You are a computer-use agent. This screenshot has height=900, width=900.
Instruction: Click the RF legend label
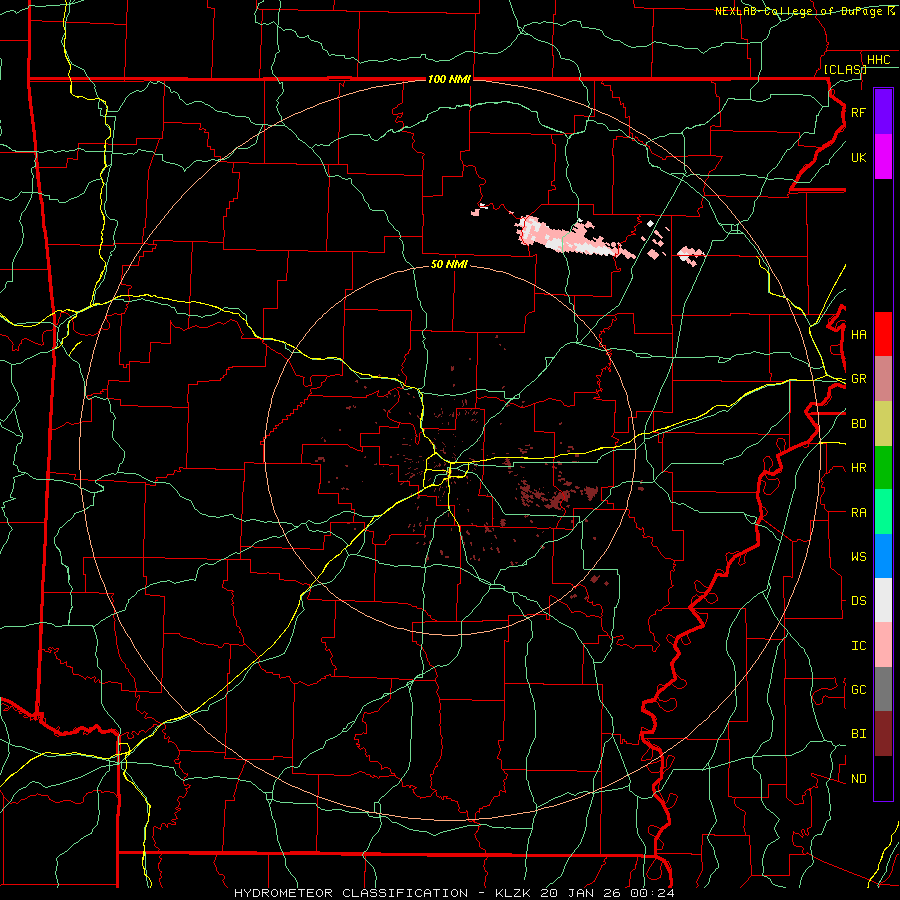click(x=858, y=112)
